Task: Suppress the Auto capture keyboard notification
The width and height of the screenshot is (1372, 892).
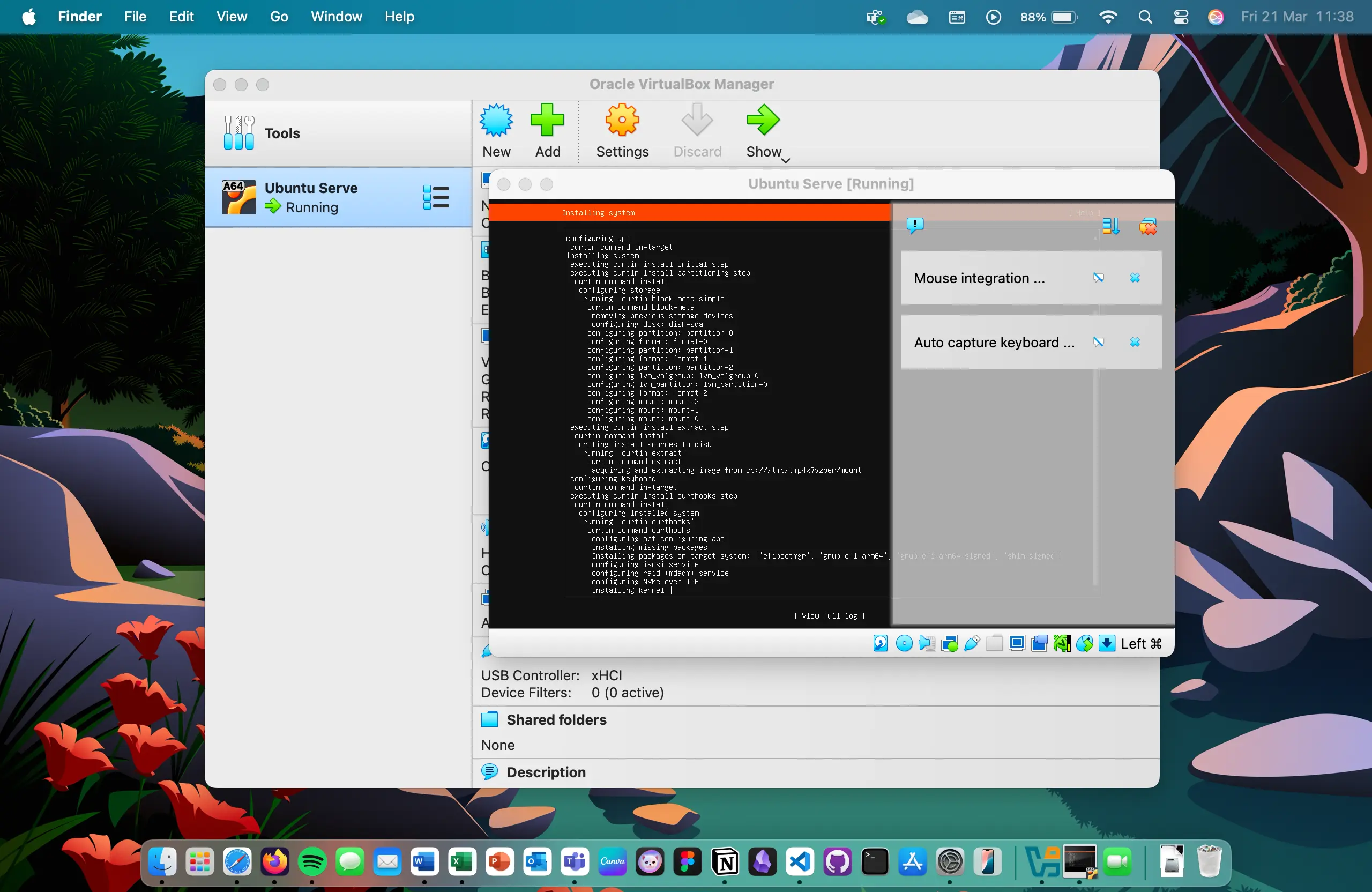Action: point(1098,343)
